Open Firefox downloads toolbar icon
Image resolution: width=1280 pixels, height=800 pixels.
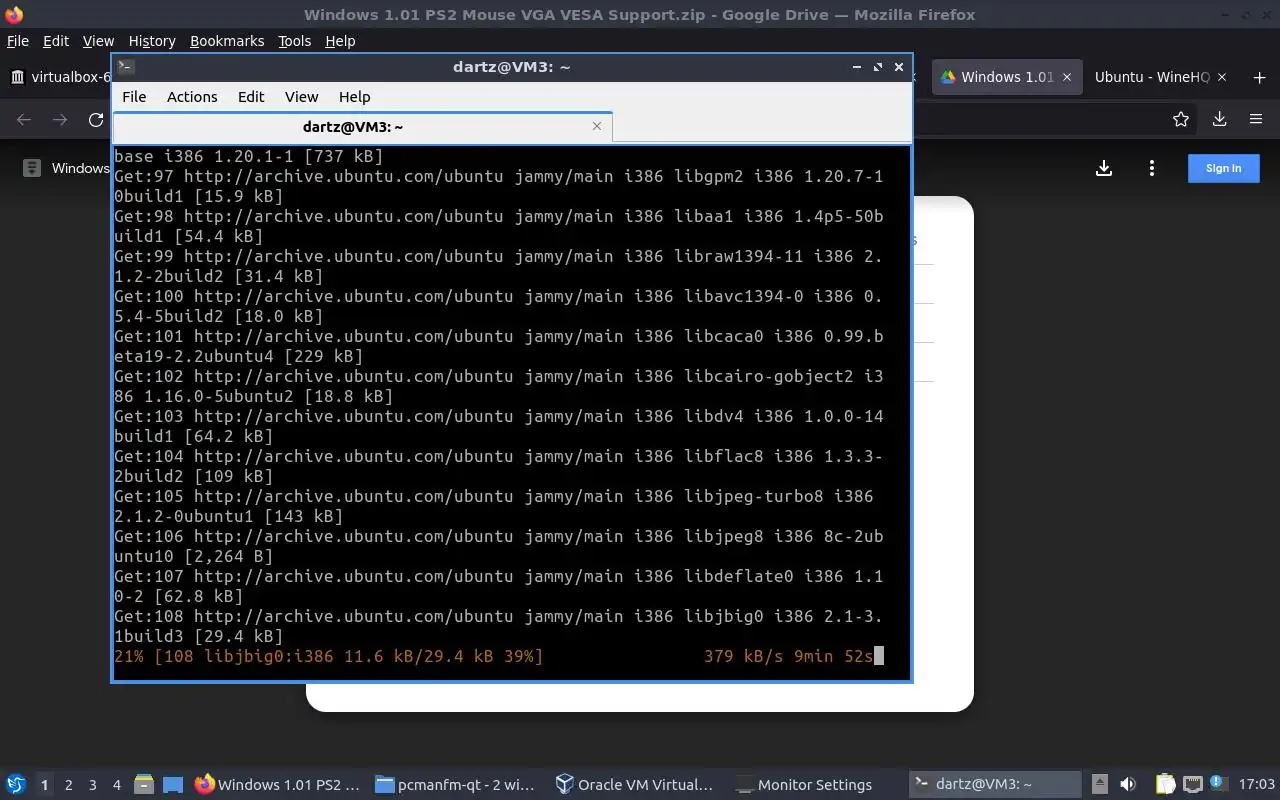[1219, 120]
